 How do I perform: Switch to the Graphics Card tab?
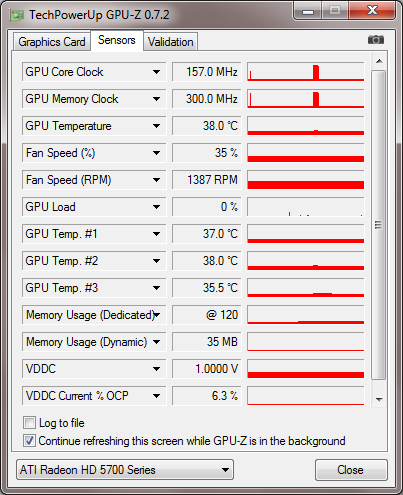coord(52,42)
